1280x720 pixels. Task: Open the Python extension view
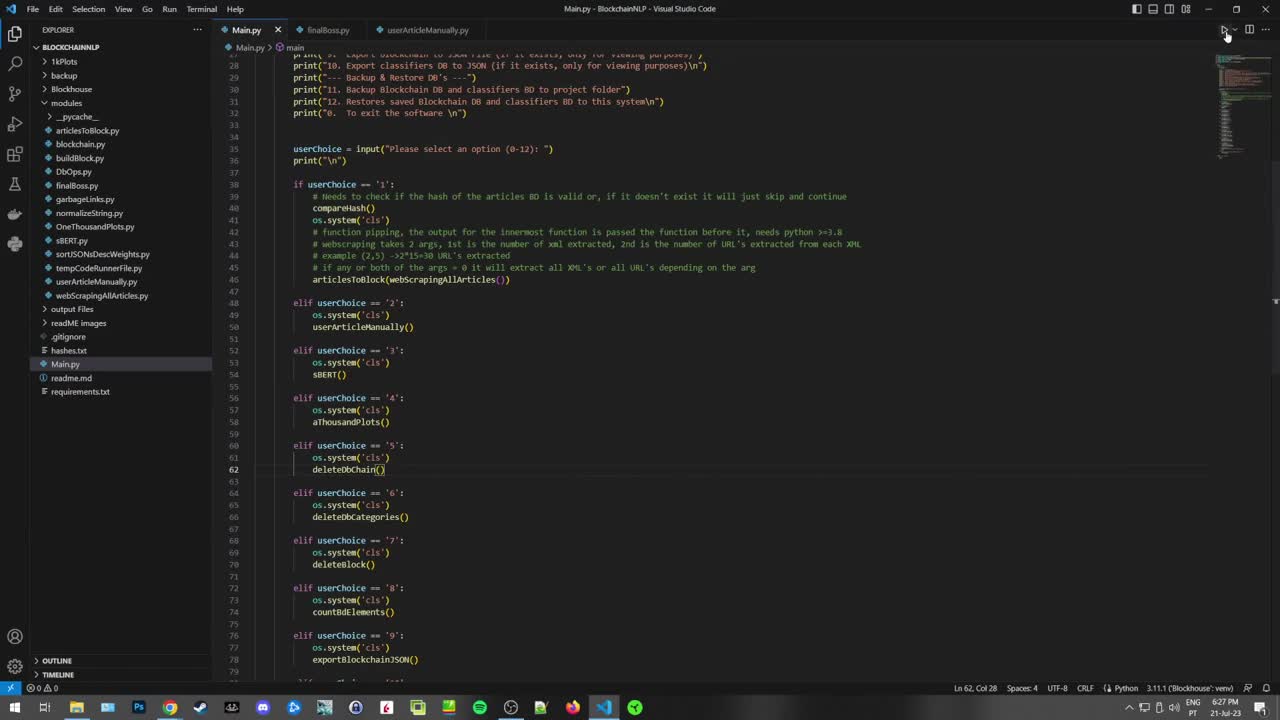(15, 244)
